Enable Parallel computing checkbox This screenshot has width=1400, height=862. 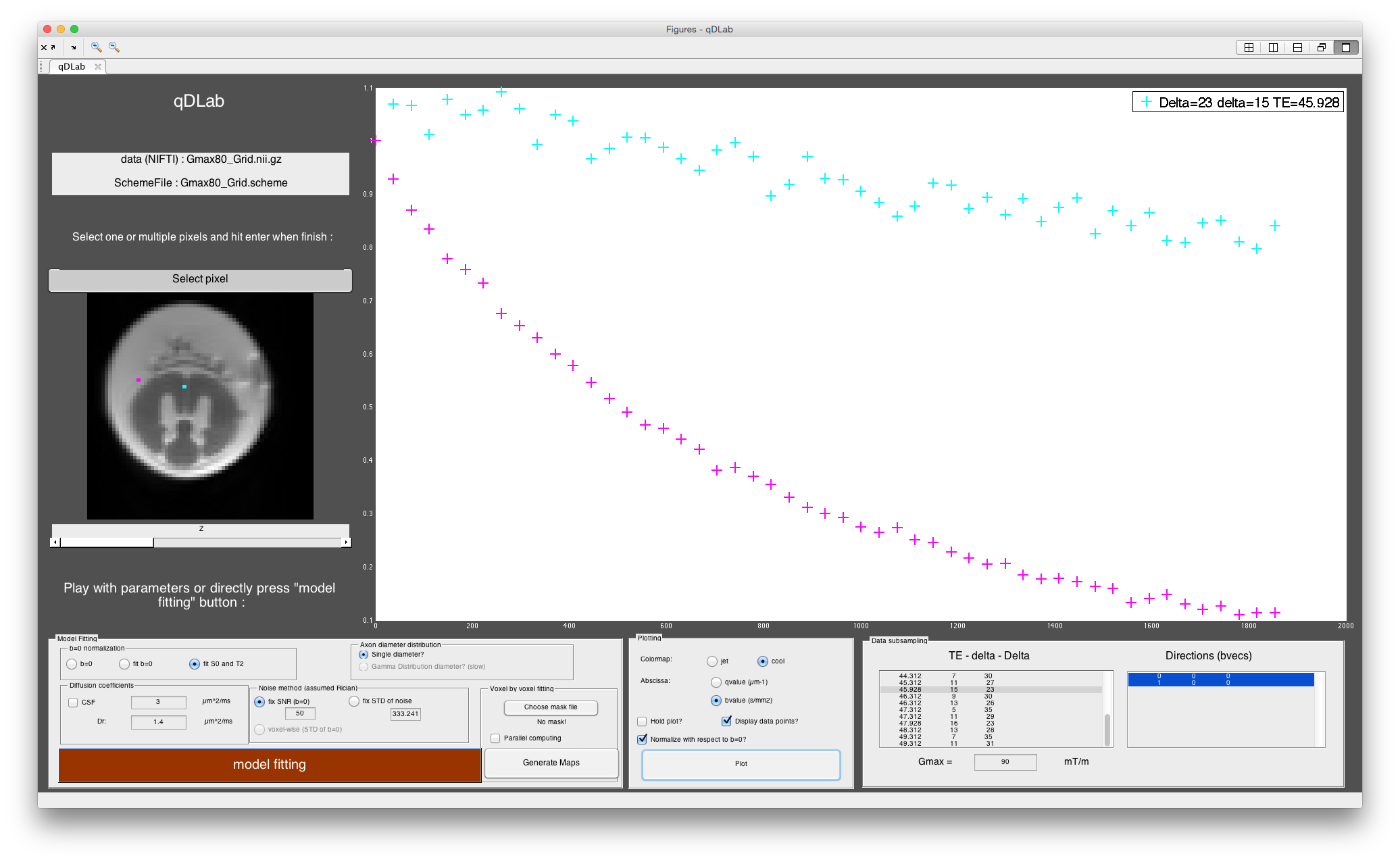495,738
